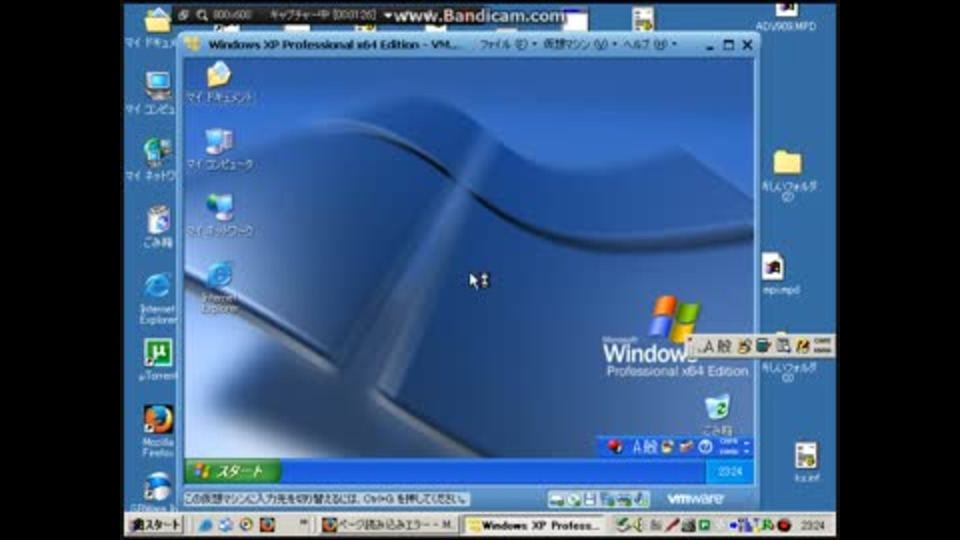Open guest language bar options arrow
The width and height of the screenshot is (960, 540).
(x=746, y=451)
